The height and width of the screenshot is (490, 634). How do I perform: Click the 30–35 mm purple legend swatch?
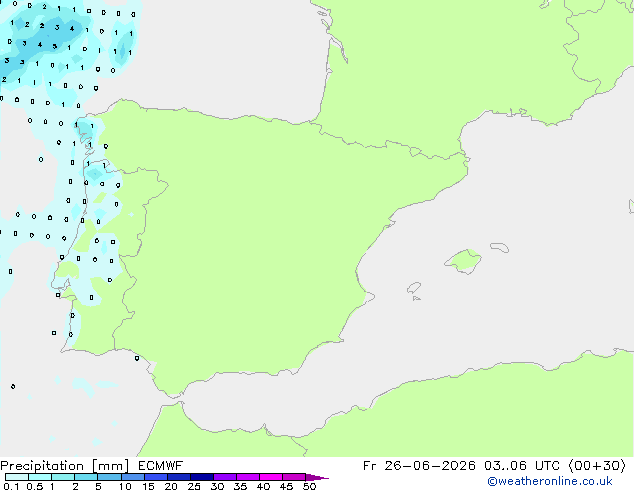coord(225,477)
